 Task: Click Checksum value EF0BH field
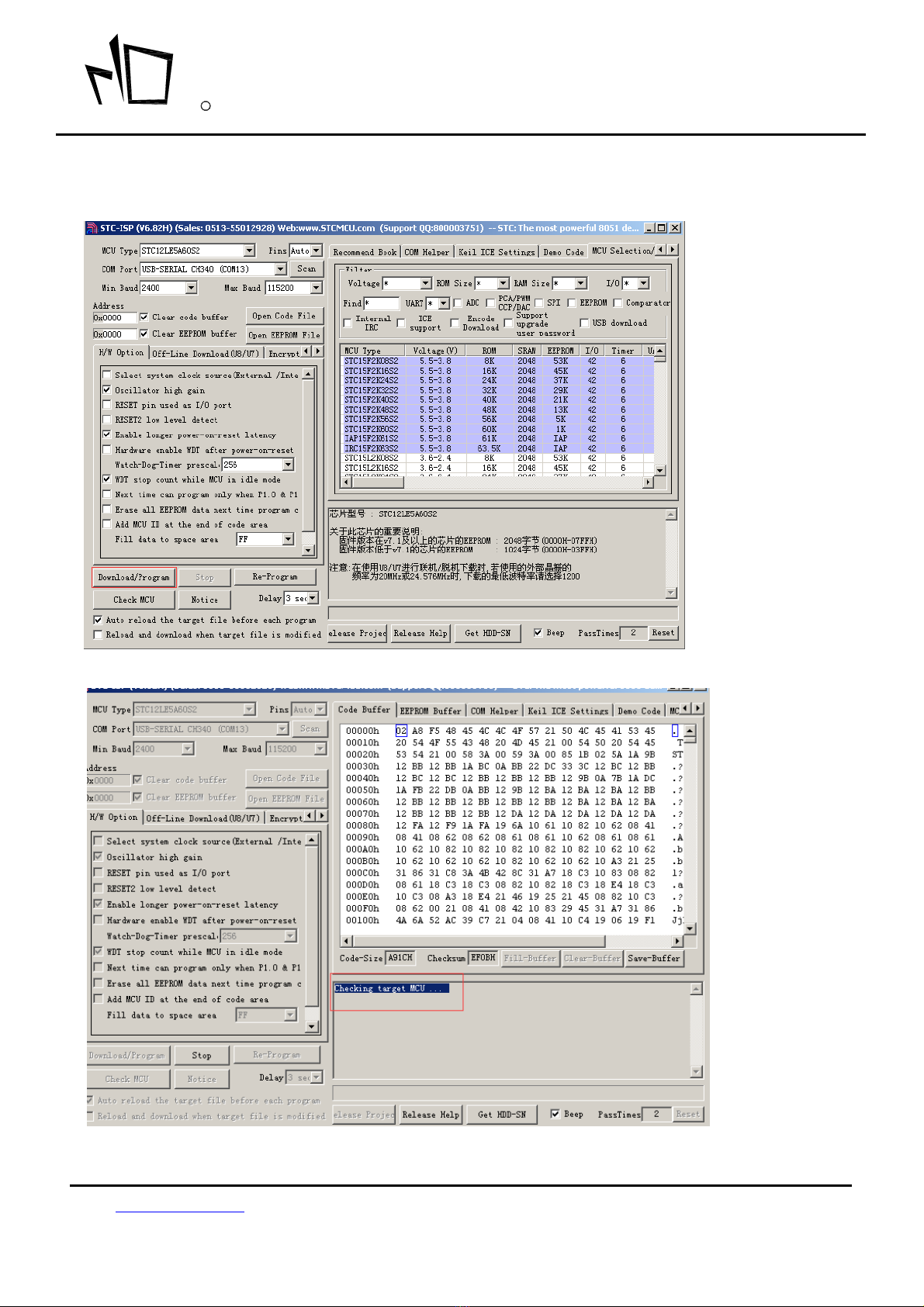483,958
